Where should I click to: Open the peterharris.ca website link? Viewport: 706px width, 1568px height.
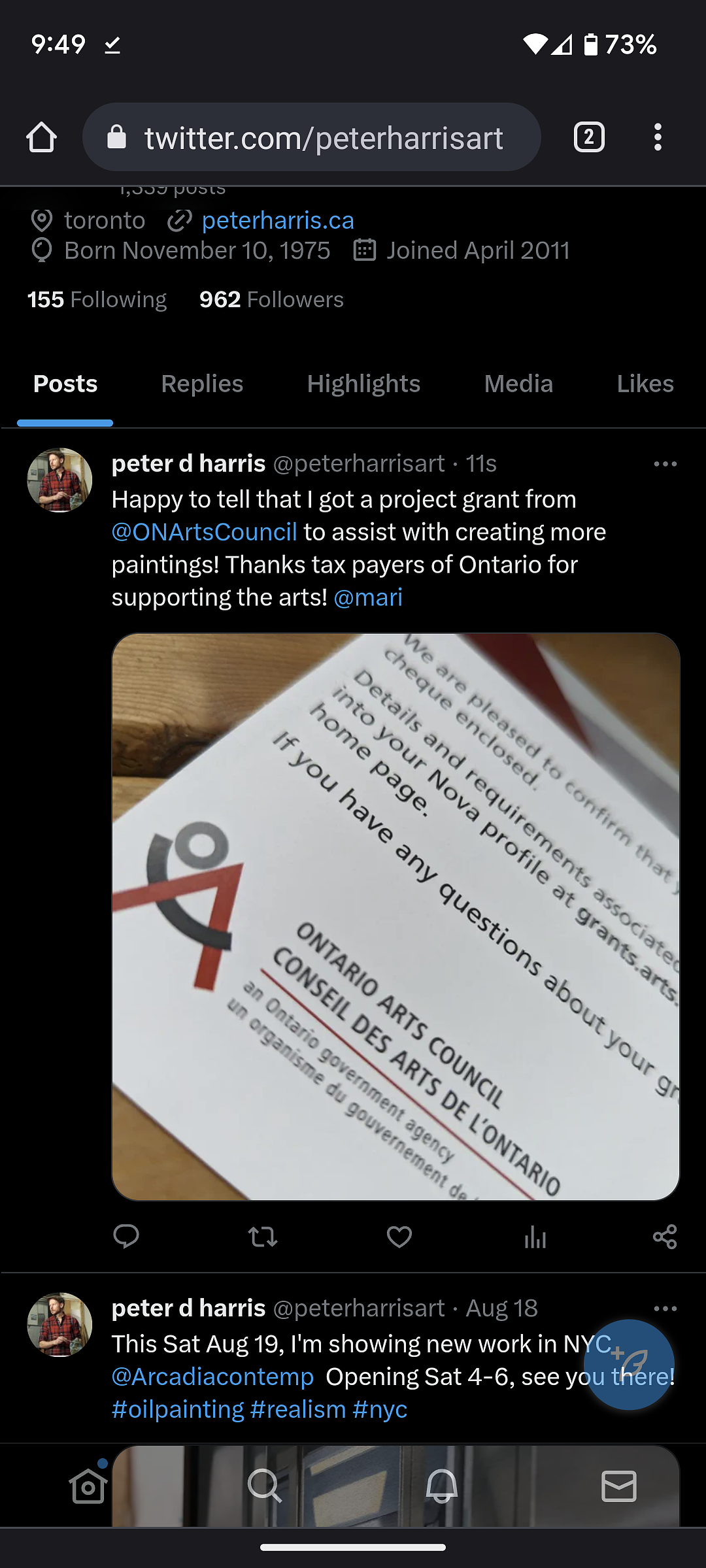tap(278, 221)
